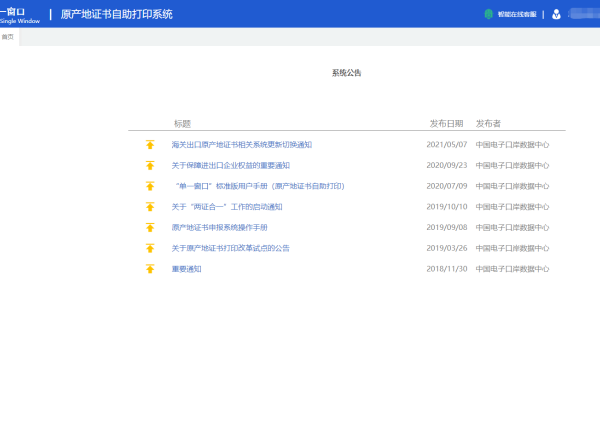Click the date 2019/09/08
The height and width of the screenshot is (431, 600).
point(447,227)
